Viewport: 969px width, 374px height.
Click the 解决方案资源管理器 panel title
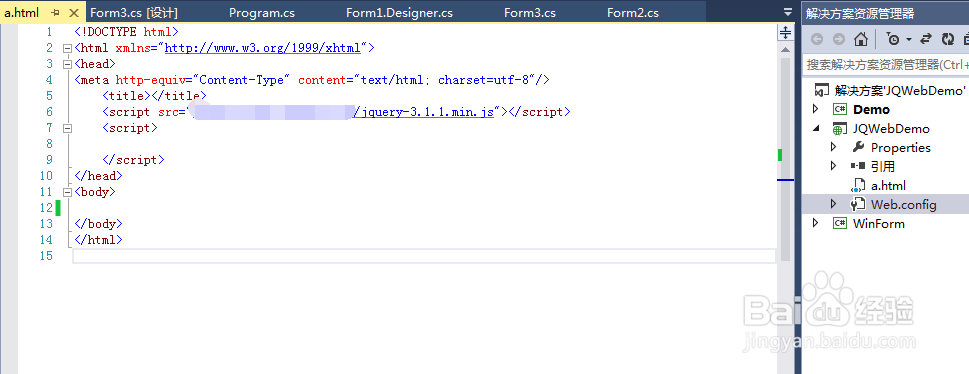860,13
